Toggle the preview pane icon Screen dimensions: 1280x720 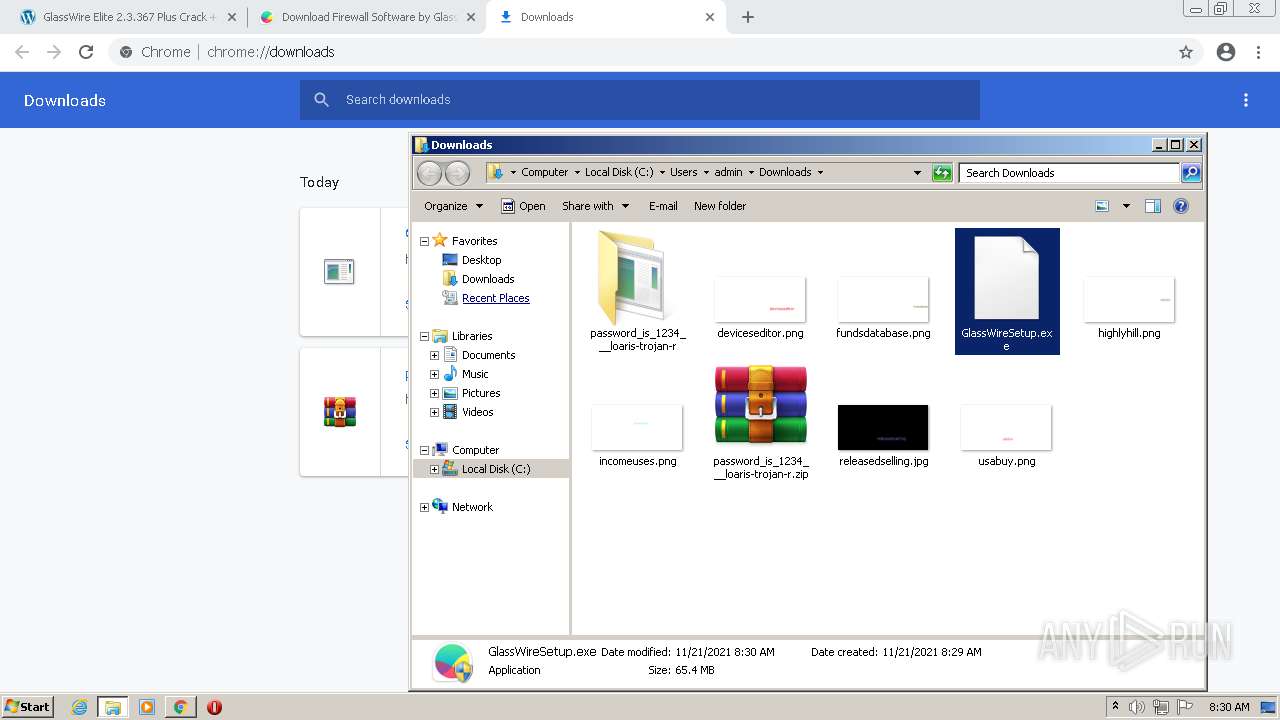pos(1153,206)
